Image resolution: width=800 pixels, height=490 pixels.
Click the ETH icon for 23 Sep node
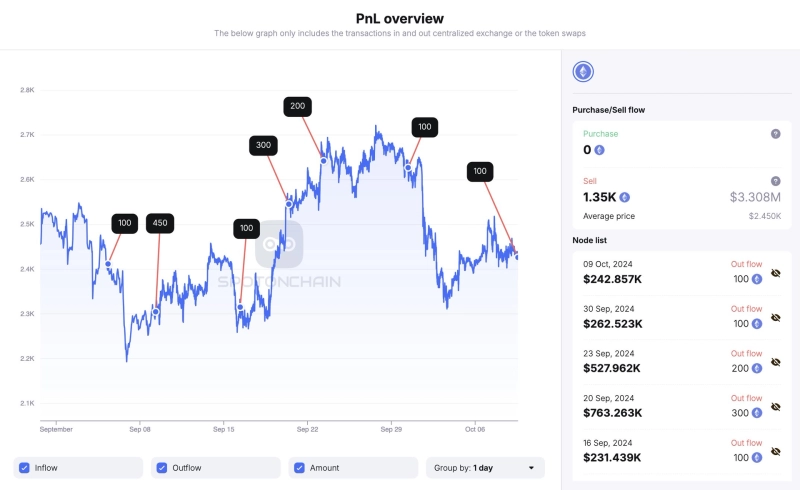[x=757, y=368]
